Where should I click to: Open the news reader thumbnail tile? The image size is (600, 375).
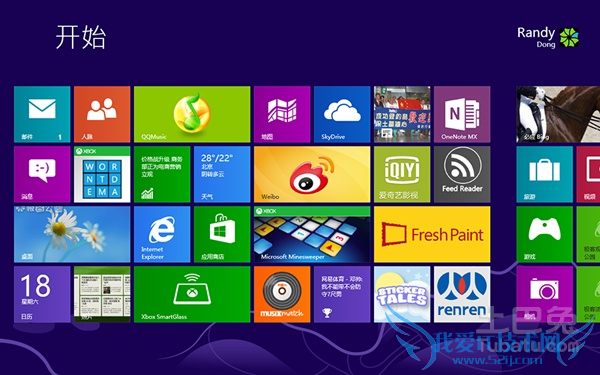[x=102, y=294]
